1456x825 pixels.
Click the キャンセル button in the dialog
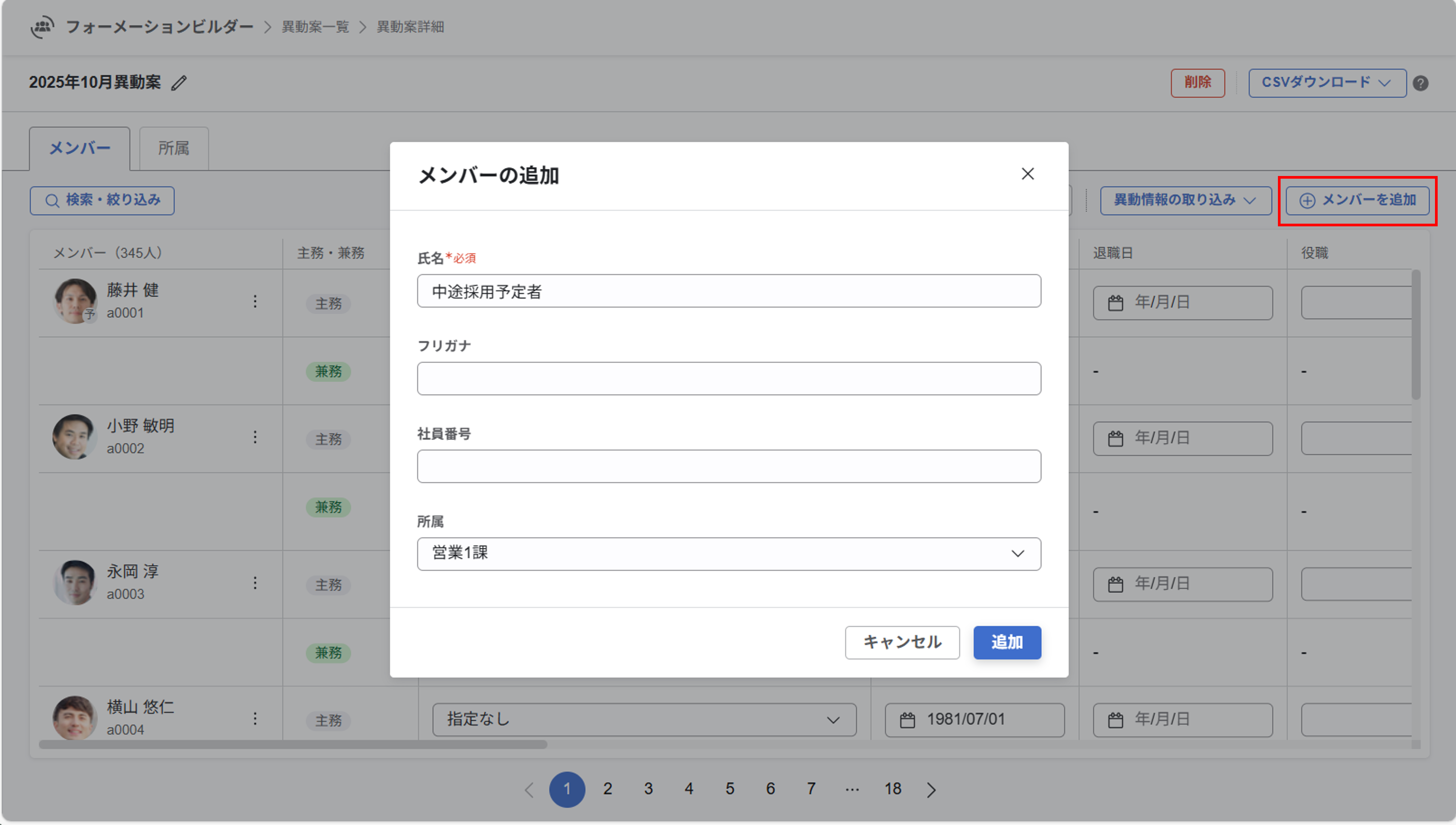(x=902, y=643)
